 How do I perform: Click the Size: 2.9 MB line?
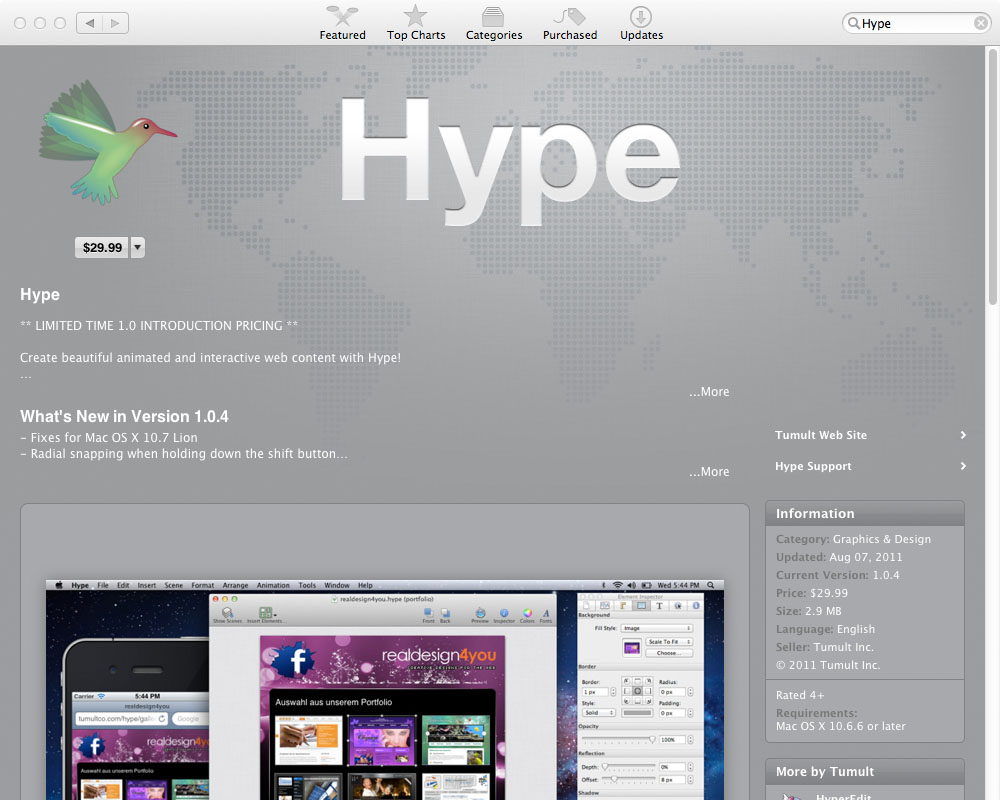coord(809,611)
